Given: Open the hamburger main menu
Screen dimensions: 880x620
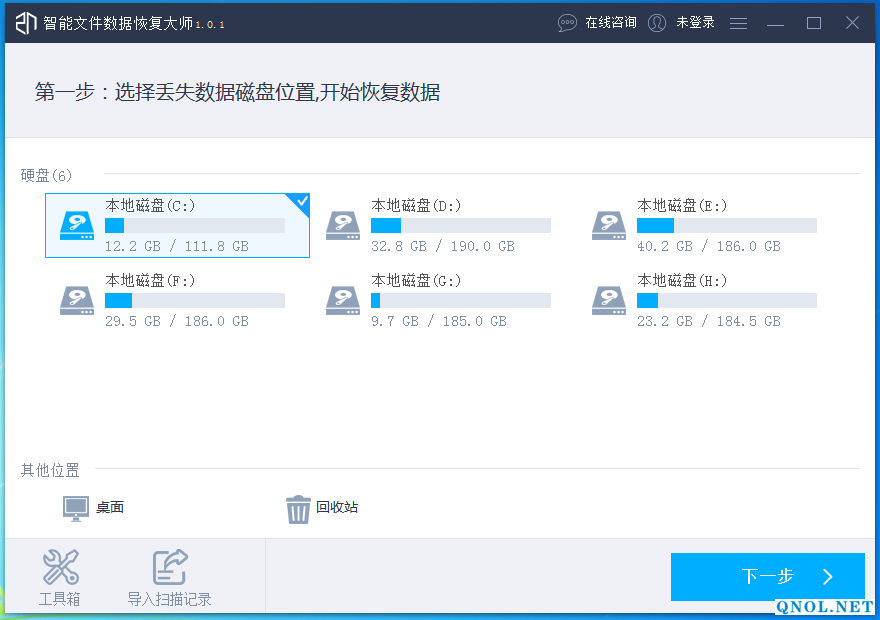Looking at the screenshot, I should click(x=738, y=23).
